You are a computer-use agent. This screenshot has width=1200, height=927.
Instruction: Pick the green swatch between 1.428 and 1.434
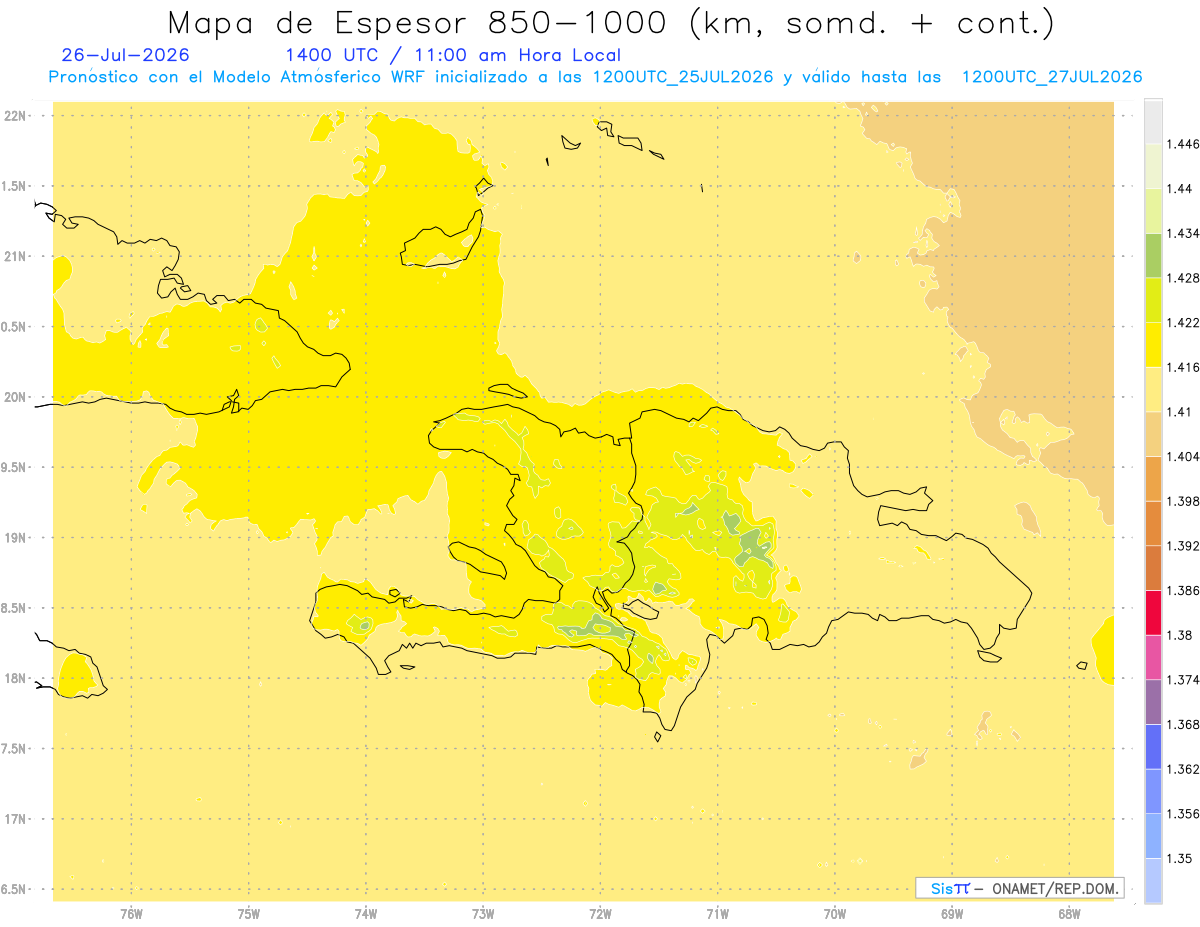click(x=1153, y=255)
